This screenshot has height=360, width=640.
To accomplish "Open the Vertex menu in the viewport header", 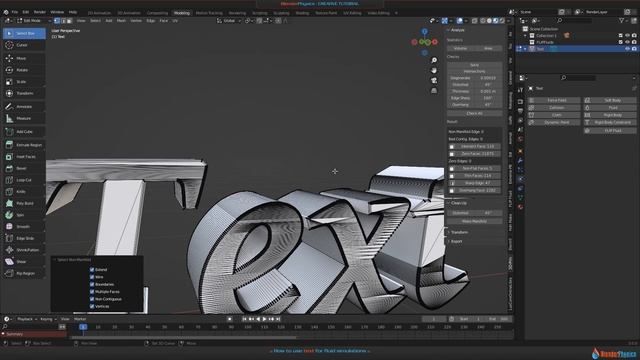I will click(x=136, y=20).
